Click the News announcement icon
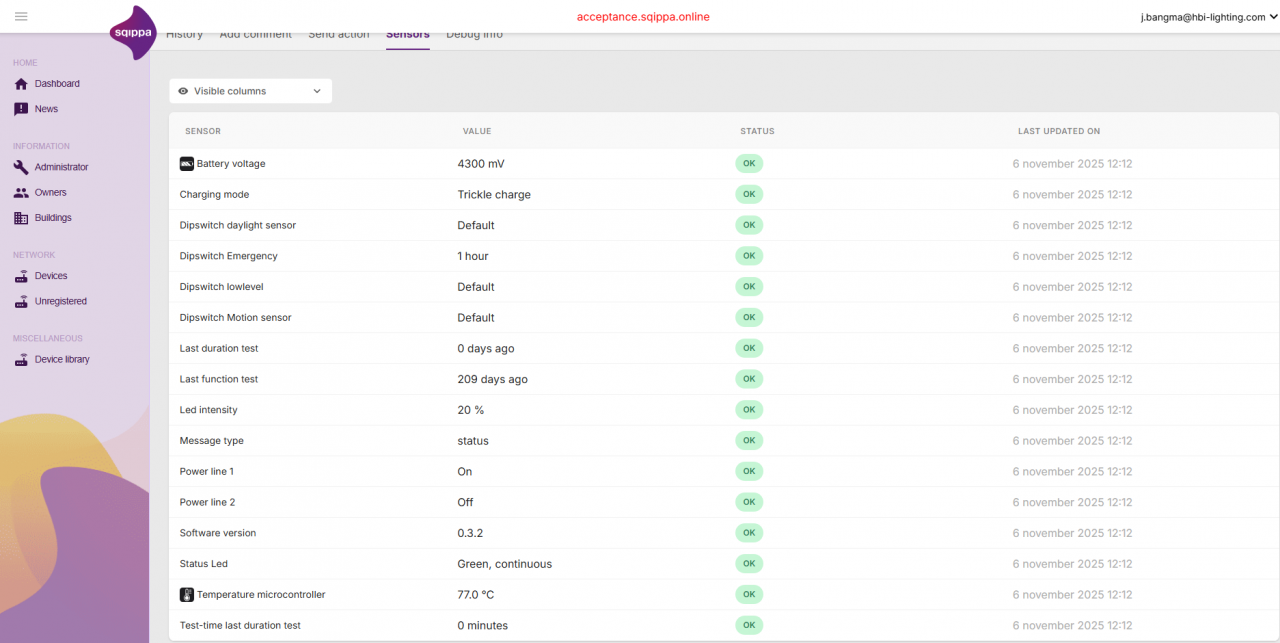Image resolution: width=1280 pixels, height=643 pixels. click(x=21, y=109)
